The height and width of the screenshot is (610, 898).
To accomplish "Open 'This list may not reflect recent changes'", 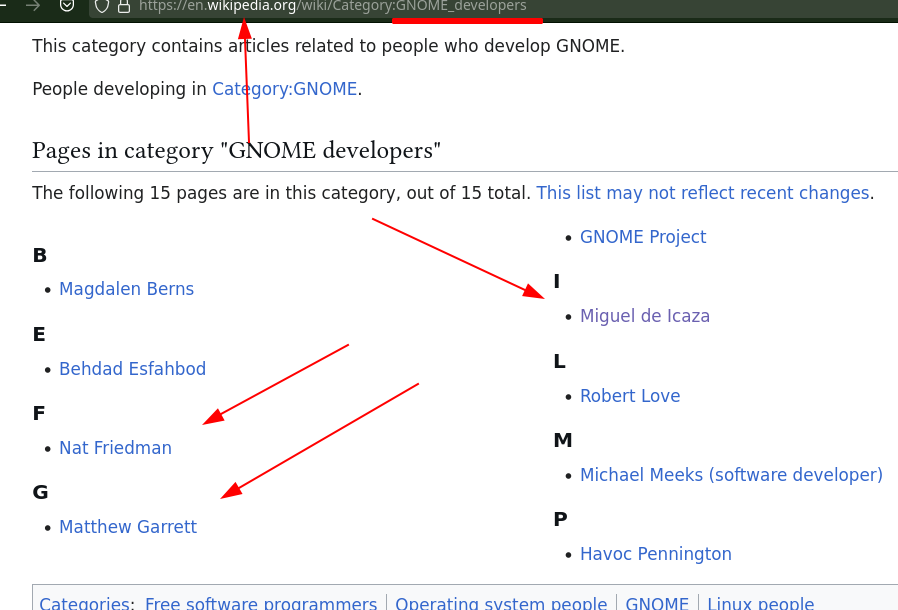I will point(703,193).
